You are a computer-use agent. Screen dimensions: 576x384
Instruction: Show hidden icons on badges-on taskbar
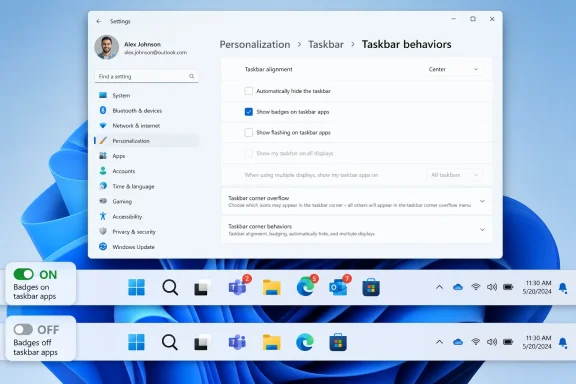tap(439, 287)
